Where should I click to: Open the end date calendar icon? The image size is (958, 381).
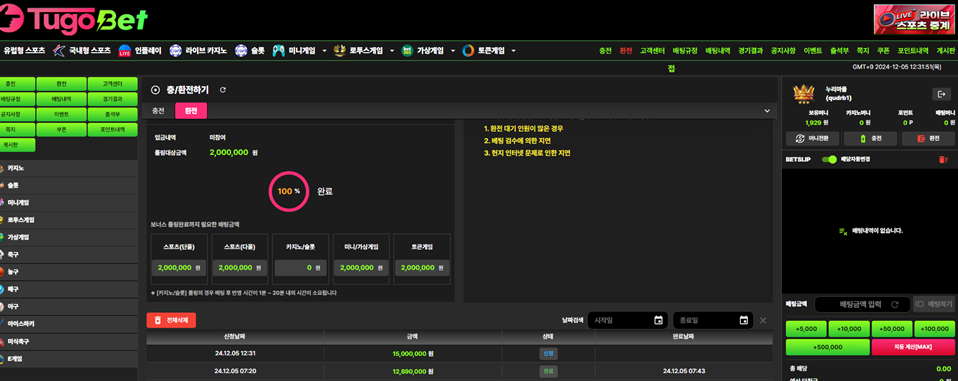tap(744, 321)
